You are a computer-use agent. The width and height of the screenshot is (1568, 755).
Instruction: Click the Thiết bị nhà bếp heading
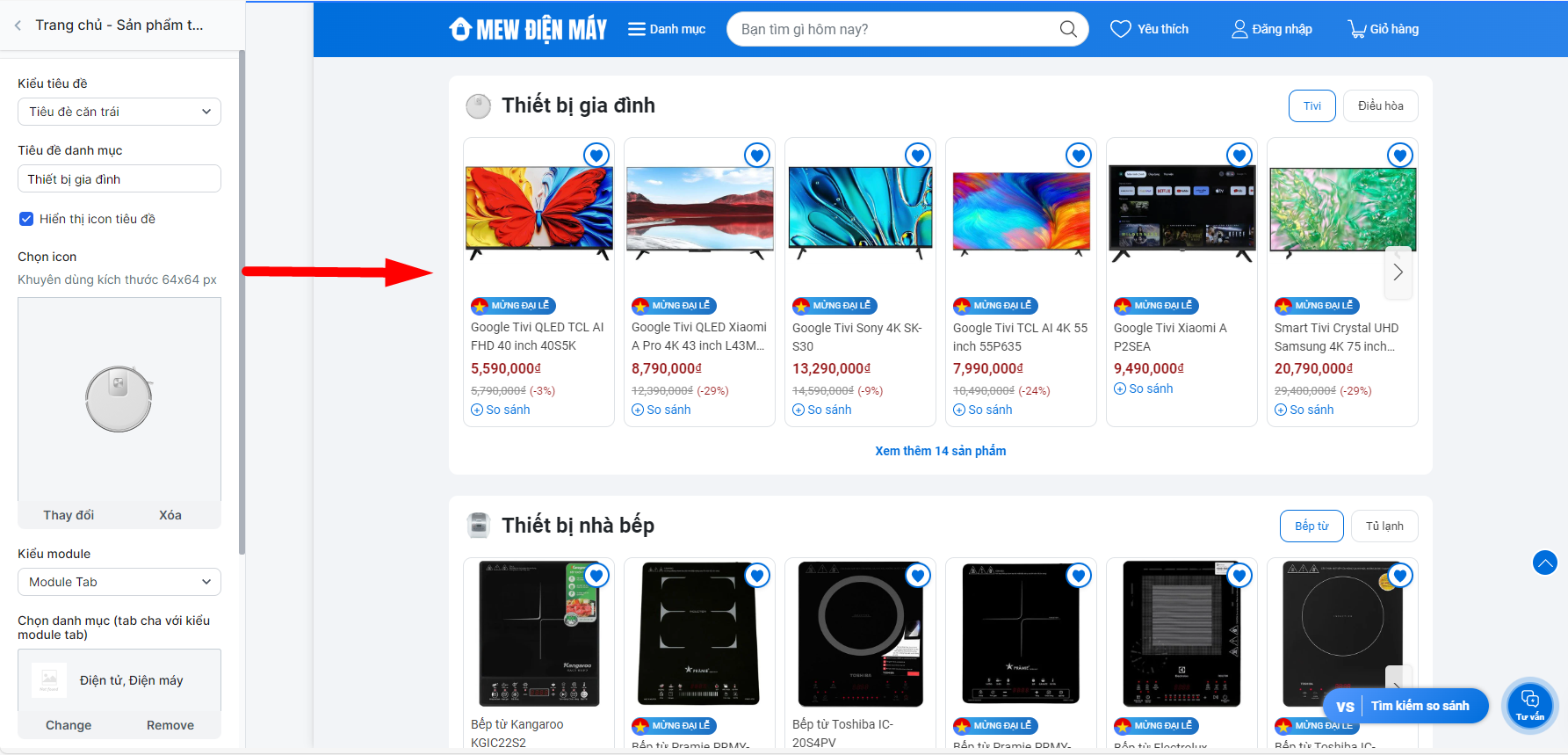pos(578,526)
